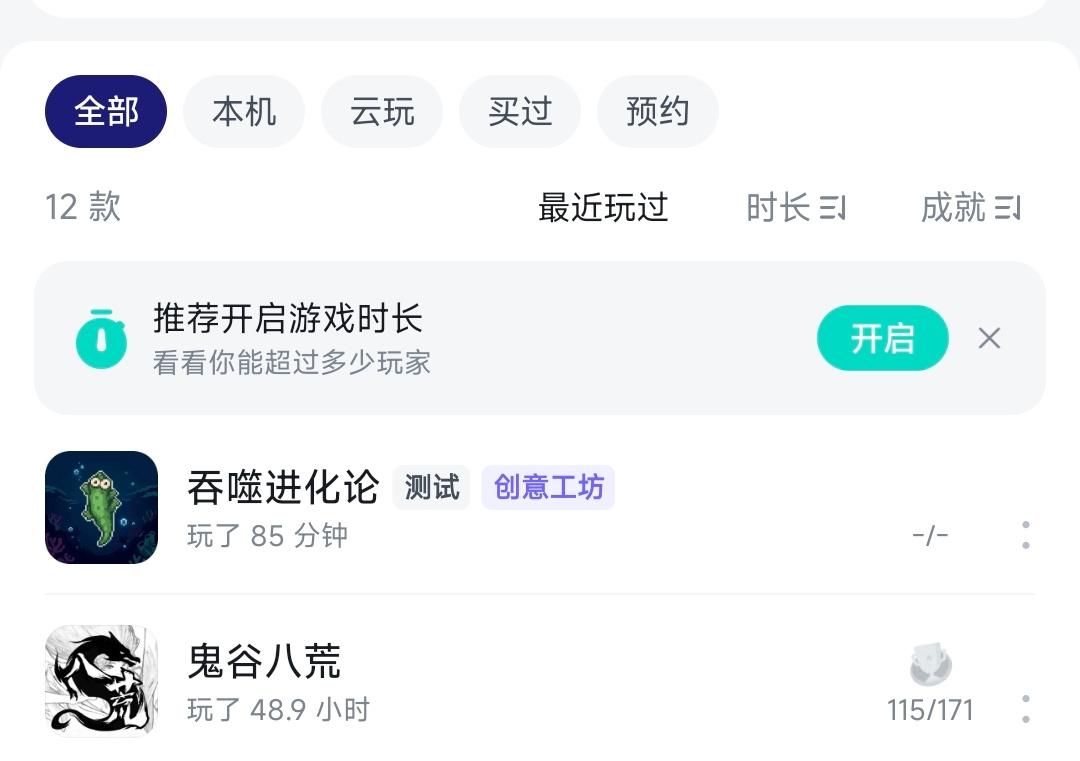Tap the 测试 label badge
This screenshot has width=1080, height=761.
click(431, 488)
